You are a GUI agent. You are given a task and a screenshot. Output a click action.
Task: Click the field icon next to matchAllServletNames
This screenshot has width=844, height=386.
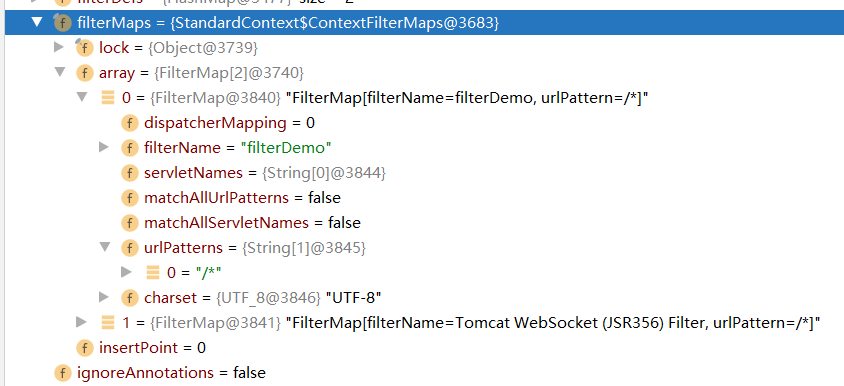pos(130,222)
